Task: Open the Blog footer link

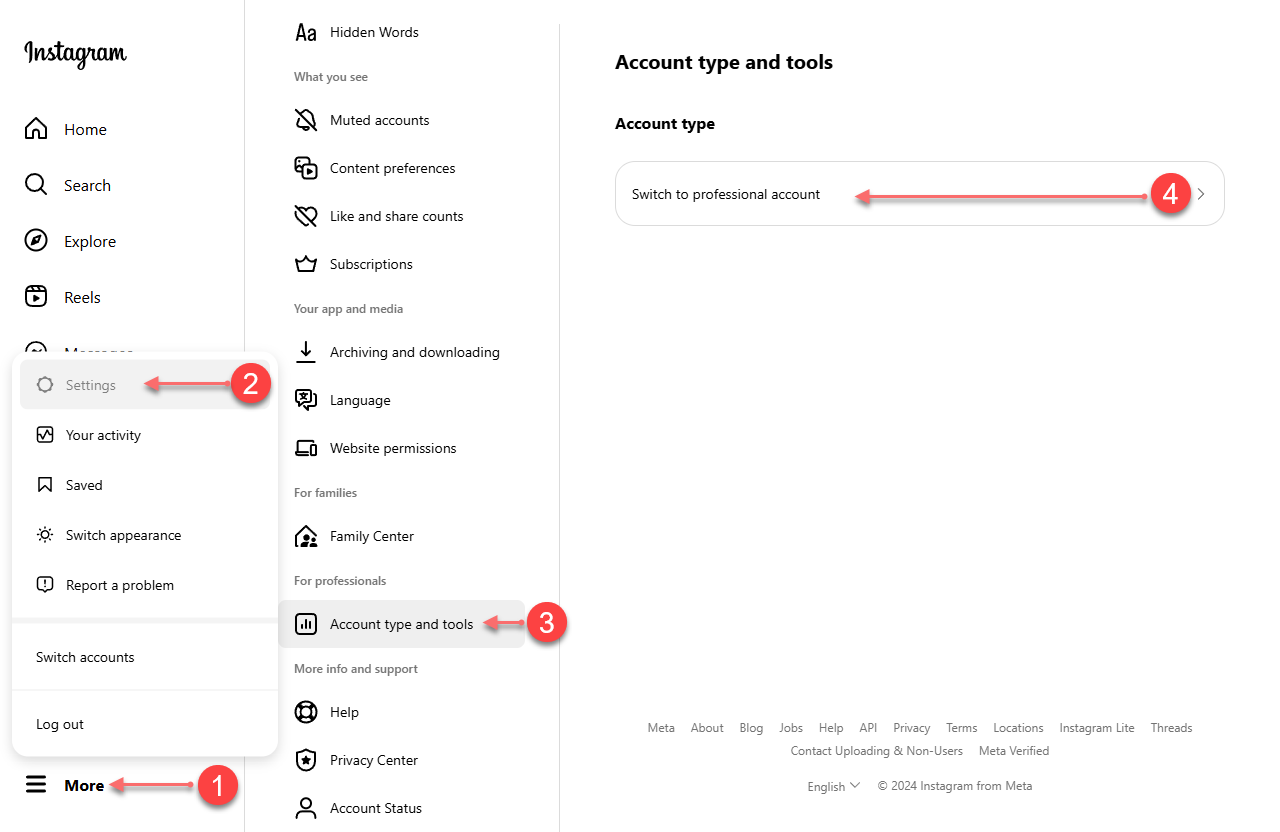Action: coord(751,728)
